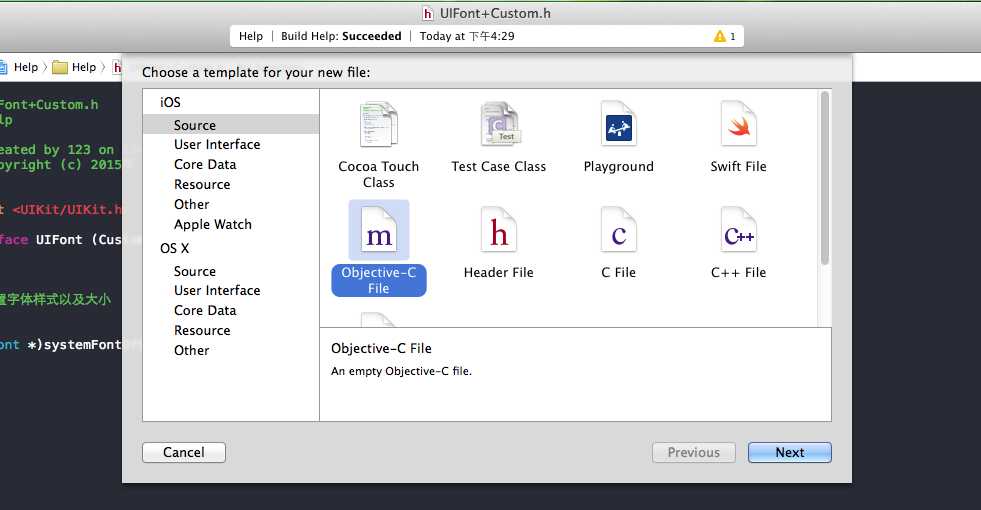981x510 pixels.
Task: Click the 'Today at' build timestamp
Action: point(467,36)
